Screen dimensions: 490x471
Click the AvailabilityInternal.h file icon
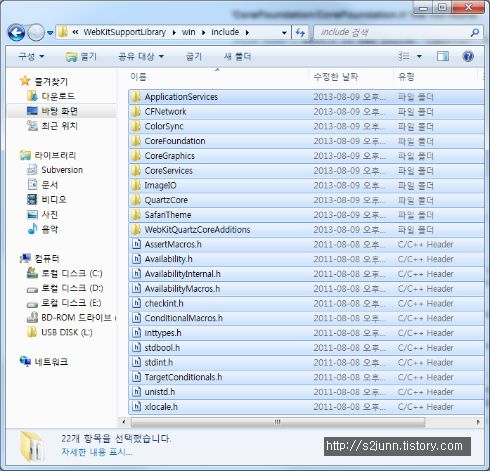pyautogui.click(x=136, y=274)
